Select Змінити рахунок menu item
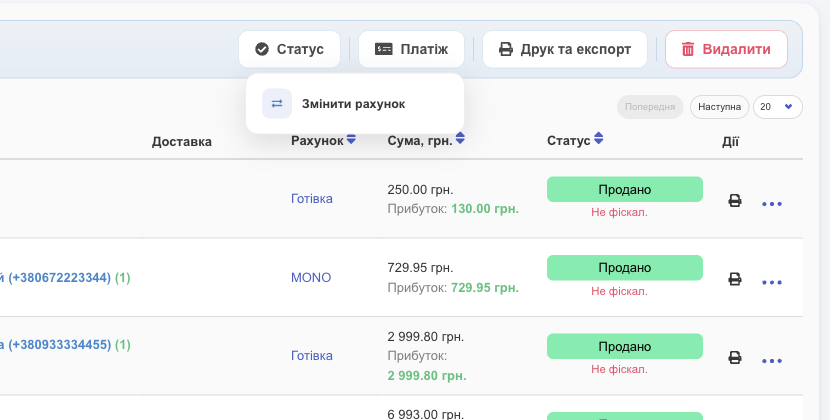Image resolution: width=830 pixels, height=420 pixels. [x=355, y=104]
